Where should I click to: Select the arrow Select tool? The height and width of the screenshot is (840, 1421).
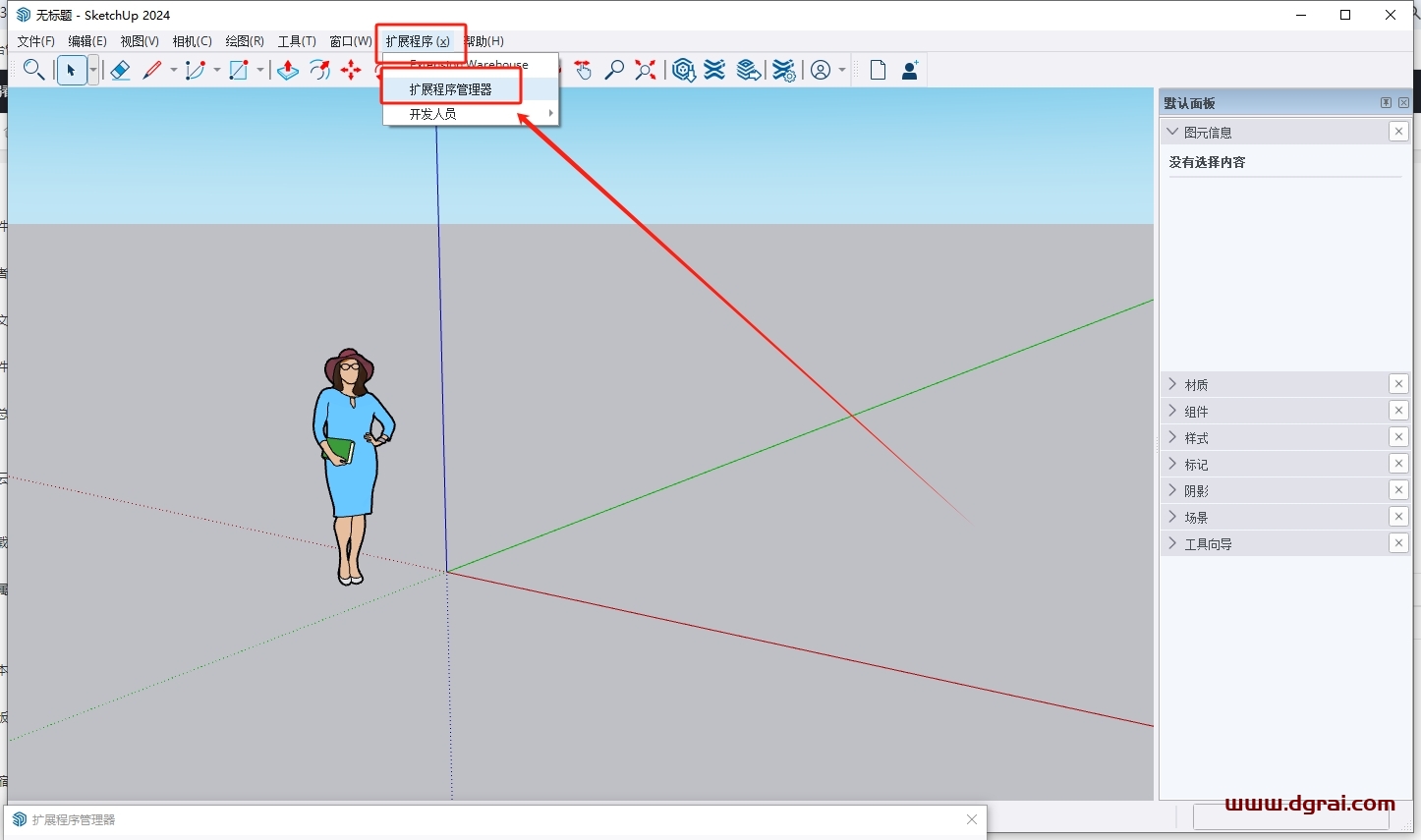(x=72, y=70)
